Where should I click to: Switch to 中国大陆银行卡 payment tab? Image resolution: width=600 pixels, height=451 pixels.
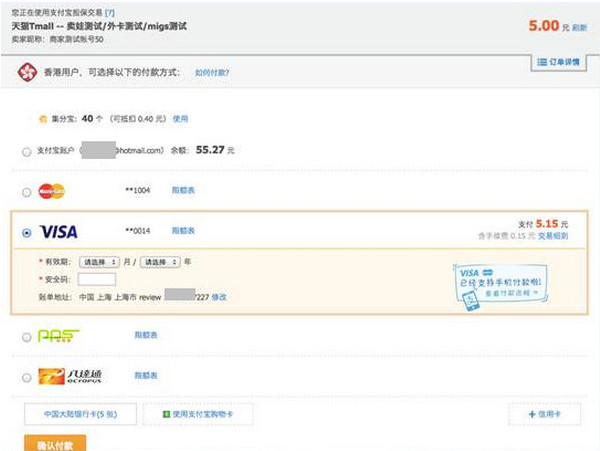80,414
